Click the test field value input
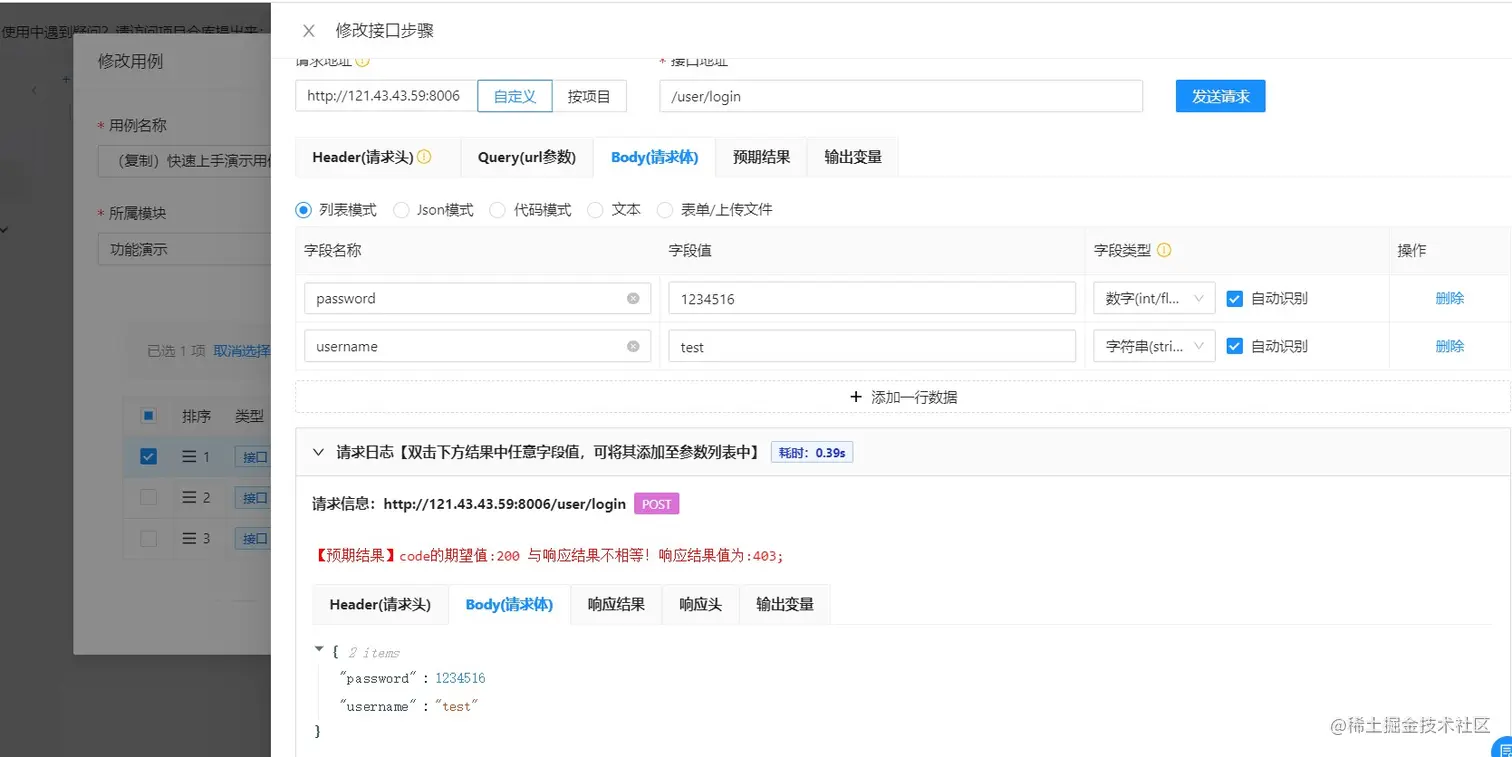The height and width of the screenshot is (757, 1512). point(872,346)
